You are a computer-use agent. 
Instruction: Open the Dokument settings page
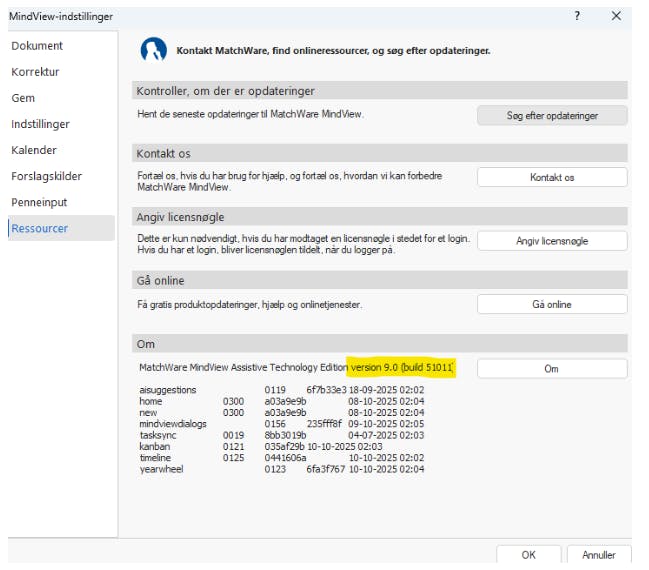click(37, 46)
